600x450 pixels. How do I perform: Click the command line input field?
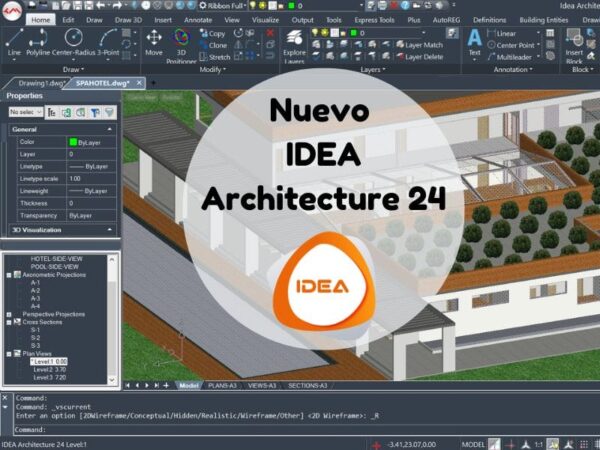click(x=306, y=429)
